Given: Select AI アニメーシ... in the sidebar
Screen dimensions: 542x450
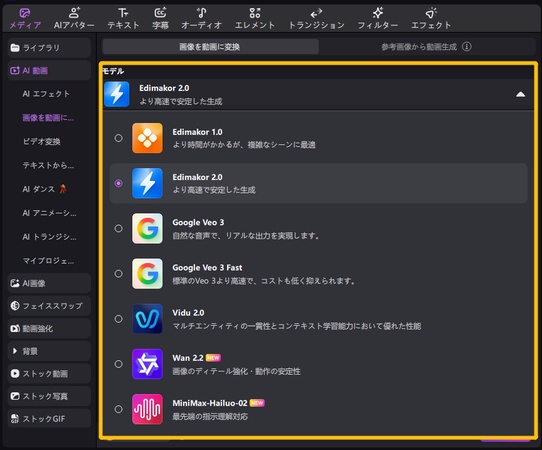Looking at the screenshot, I should tap(49, 213).
